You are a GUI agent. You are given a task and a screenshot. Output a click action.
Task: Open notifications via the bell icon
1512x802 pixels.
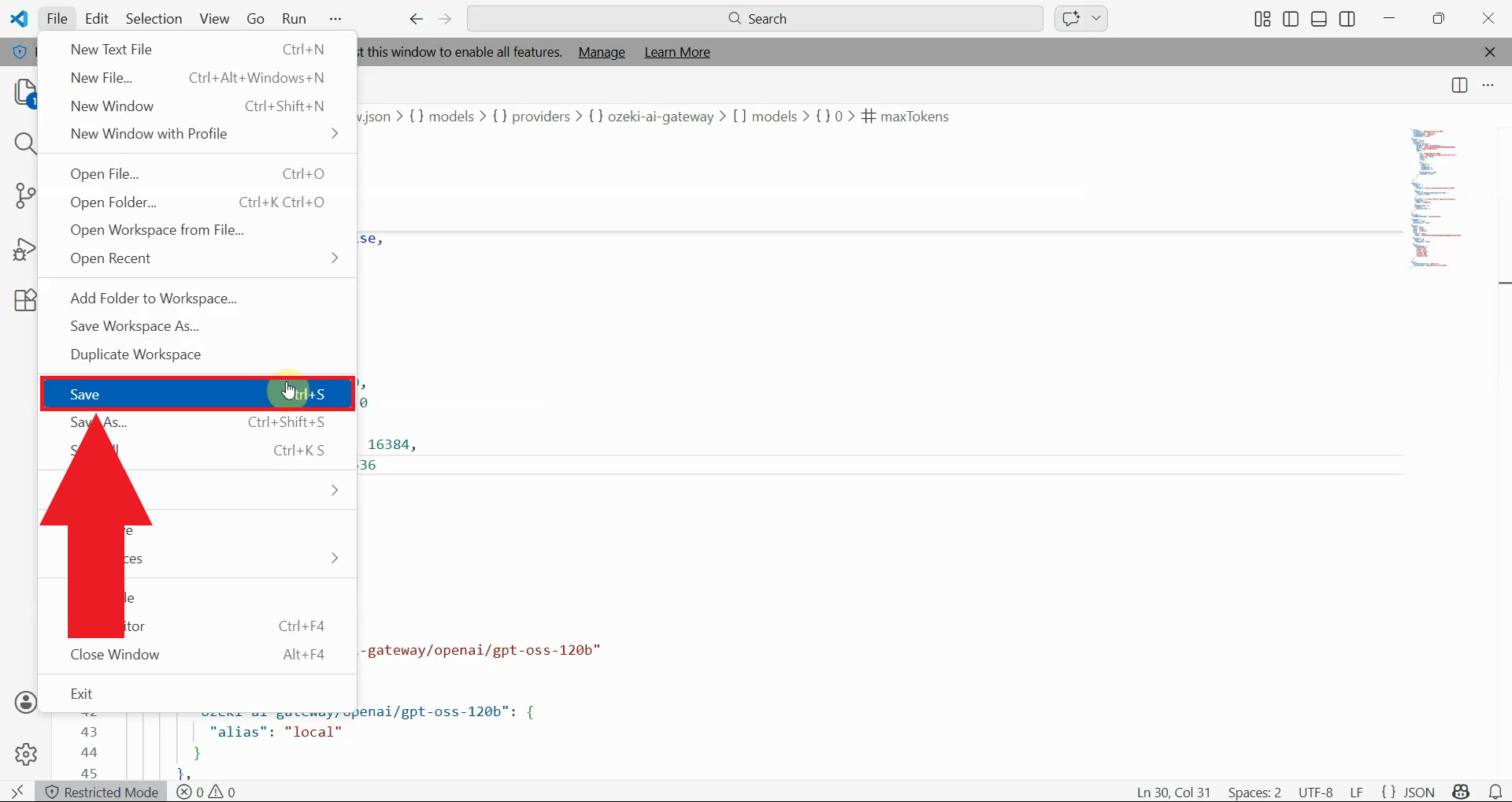[x=1495, y=792]
